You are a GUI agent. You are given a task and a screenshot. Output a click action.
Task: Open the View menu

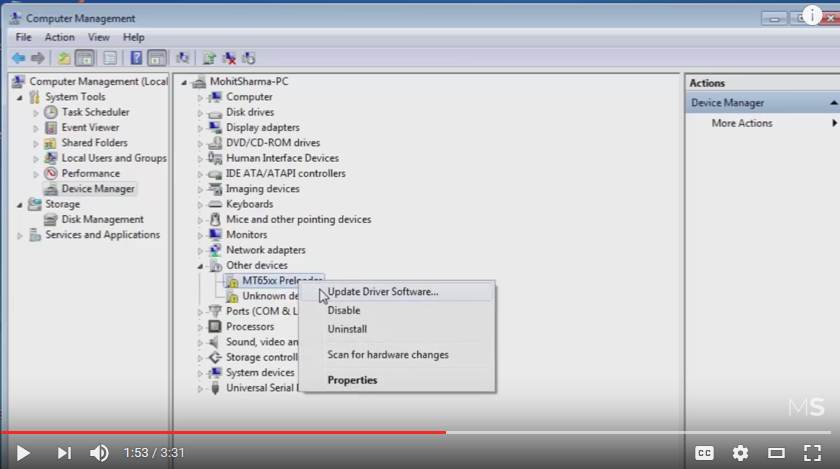click(99, 38)
